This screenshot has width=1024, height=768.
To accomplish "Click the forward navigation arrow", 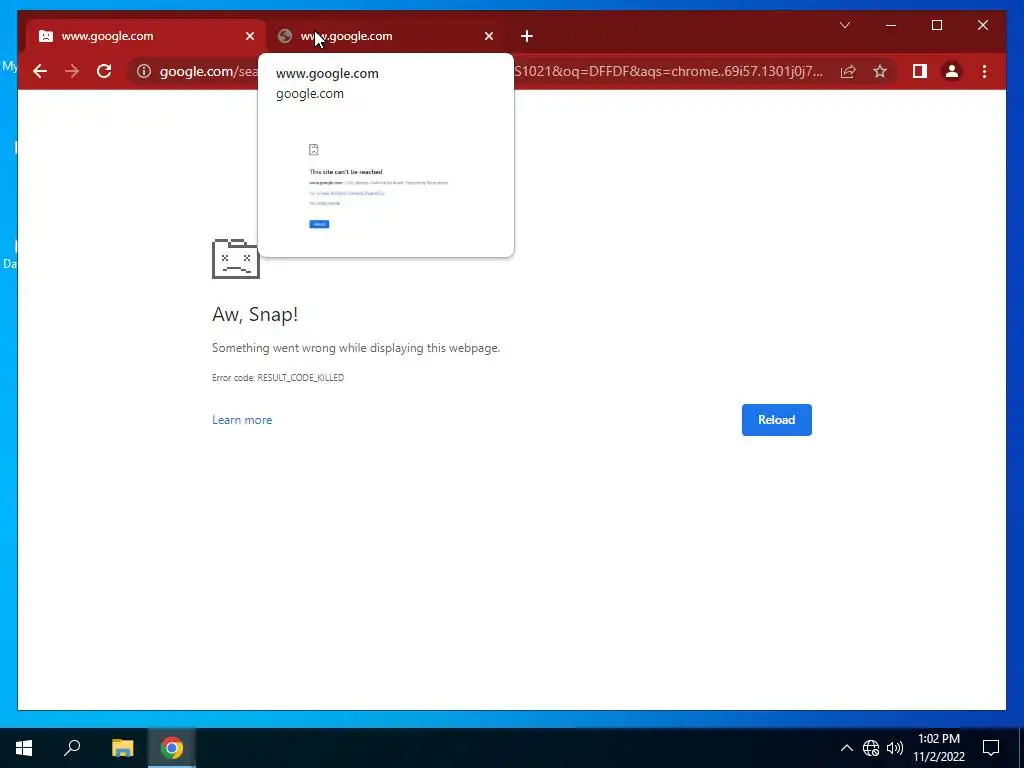I will coord(72,71).
